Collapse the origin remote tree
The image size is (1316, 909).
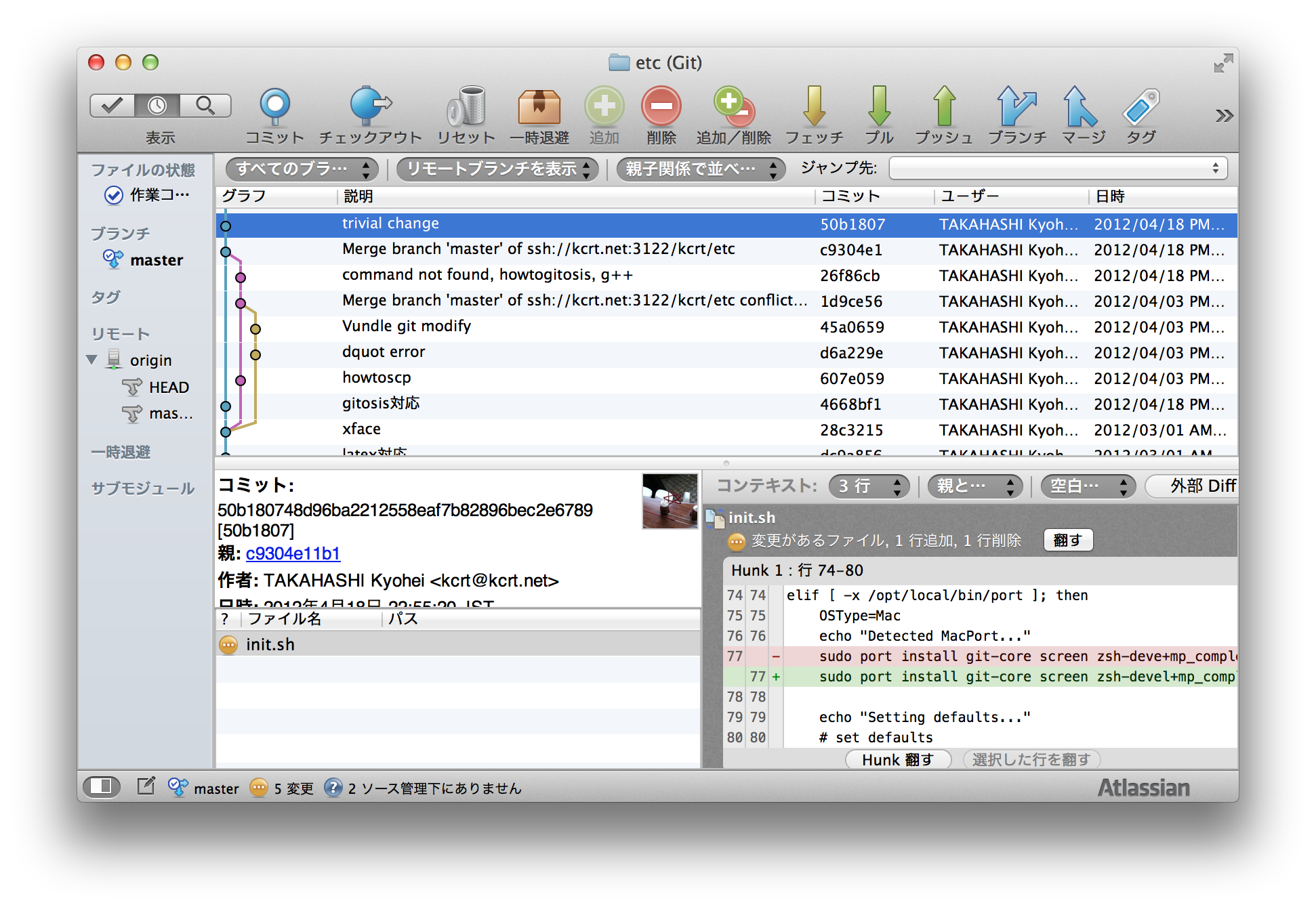tap(91, 360)
